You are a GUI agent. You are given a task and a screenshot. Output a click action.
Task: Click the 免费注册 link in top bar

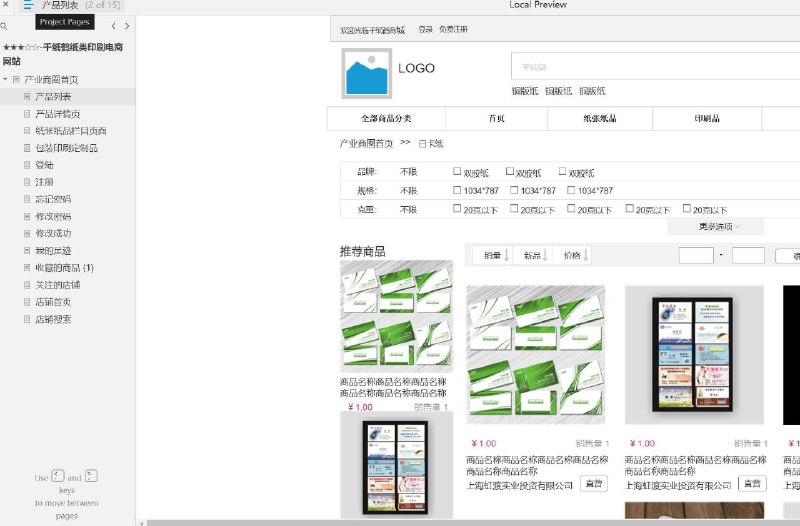(x=453, y=30)
